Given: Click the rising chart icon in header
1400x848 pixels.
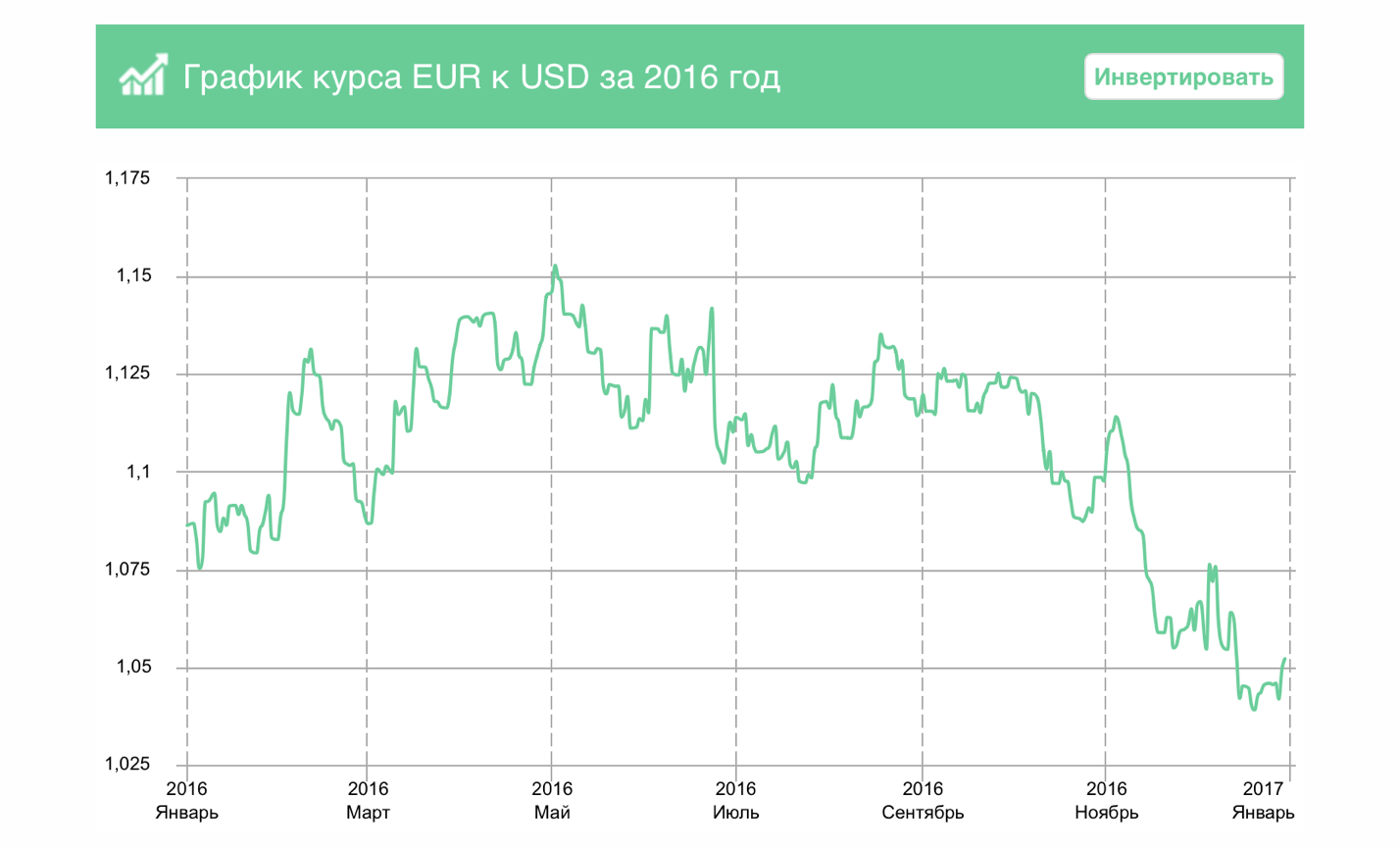Looking at the screenshot, I should [143, 75].
